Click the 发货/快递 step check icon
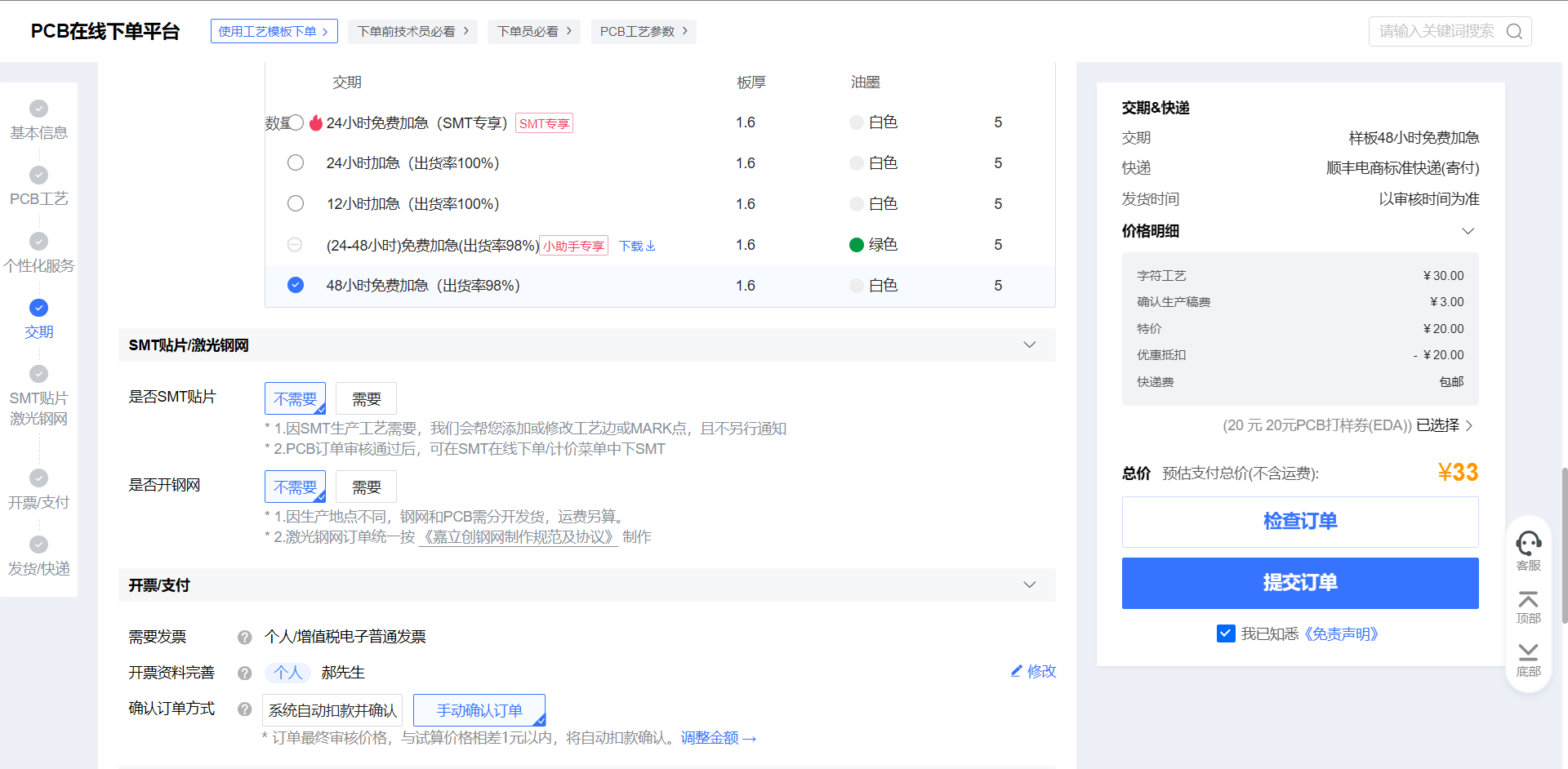Viewport: 1568px width, 769px height. point(38,545)
